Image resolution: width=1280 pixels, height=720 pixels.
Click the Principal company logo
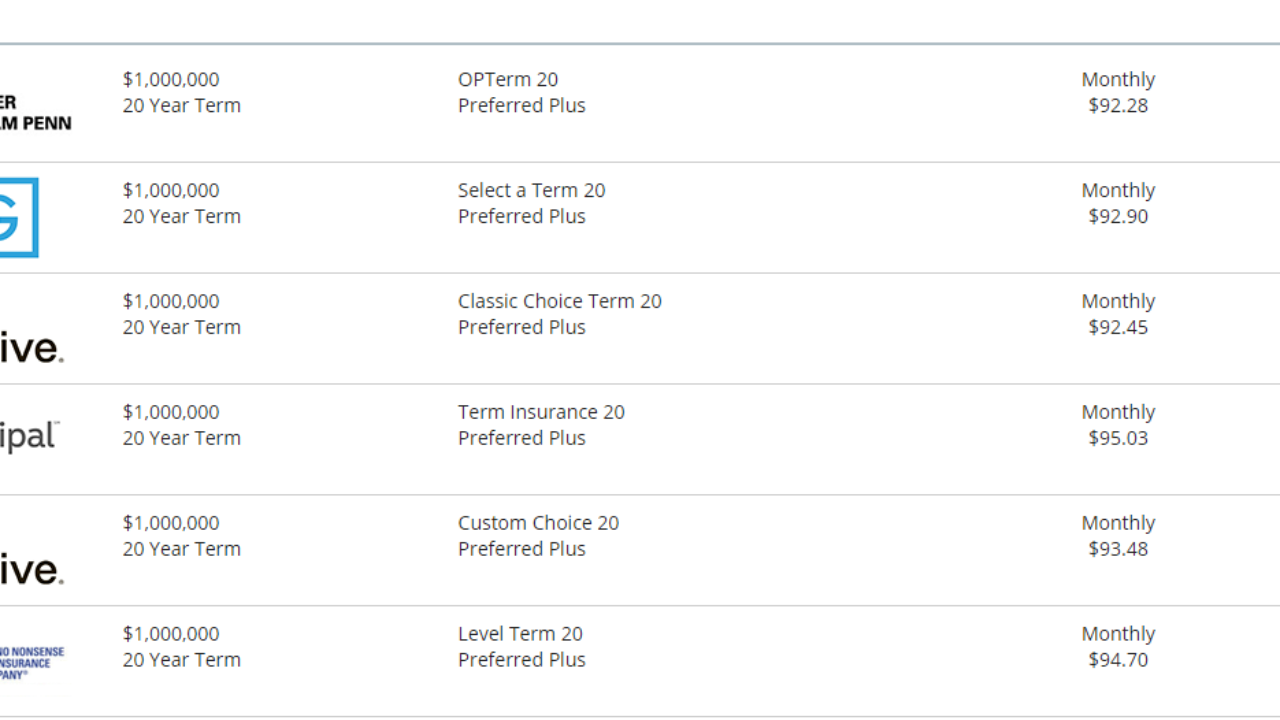(x=30, y=437)
